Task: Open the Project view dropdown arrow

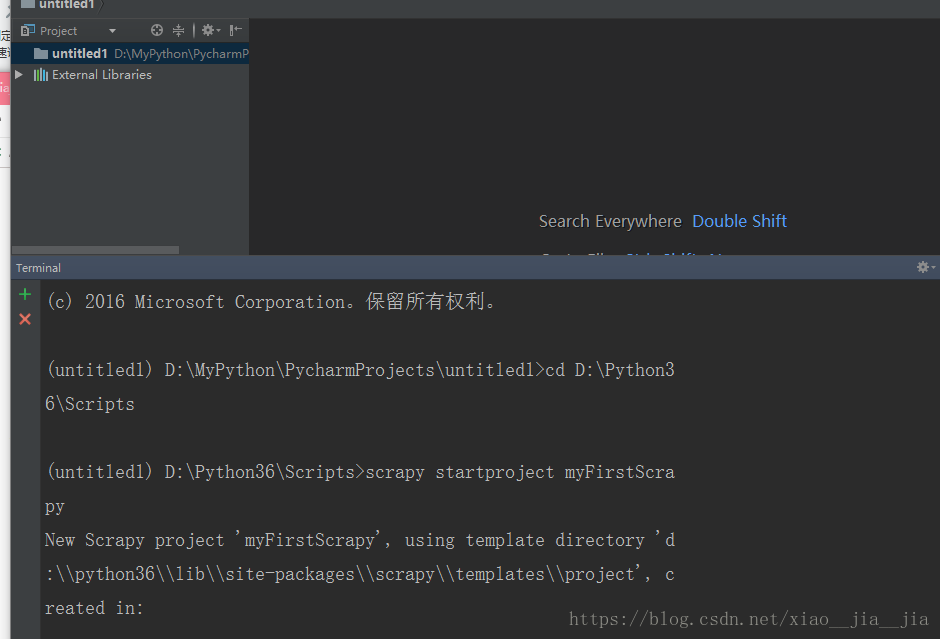Action: tap(112, 31)
